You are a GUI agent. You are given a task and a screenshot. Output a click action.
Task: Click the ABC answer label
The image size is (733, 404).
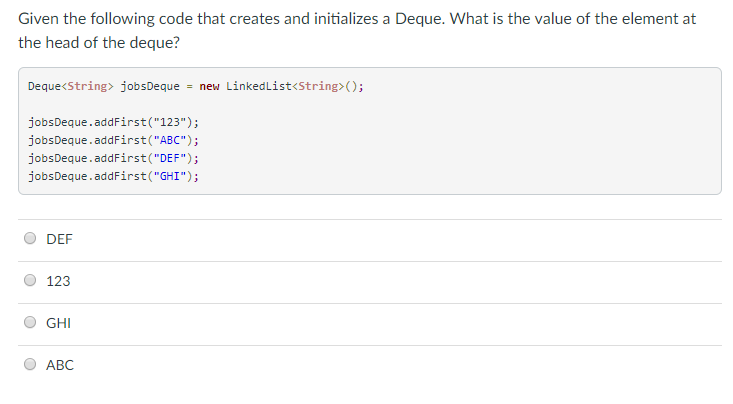click(60, 365)
